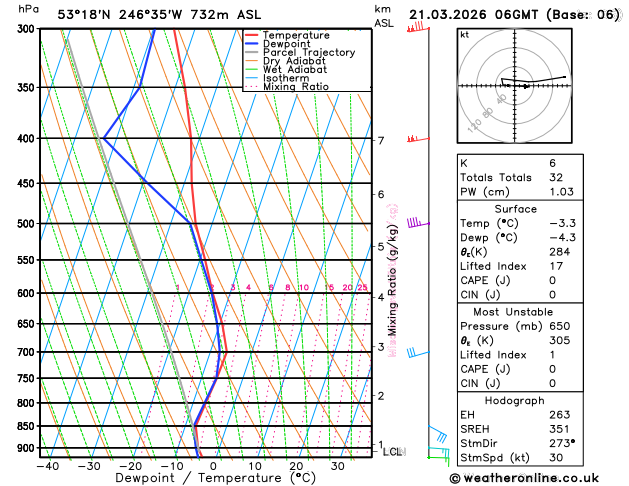The height and width of the screenshot is (486, 629).
Task: Click the 'kt' label in the hodograph
Action: coord(465,35)
